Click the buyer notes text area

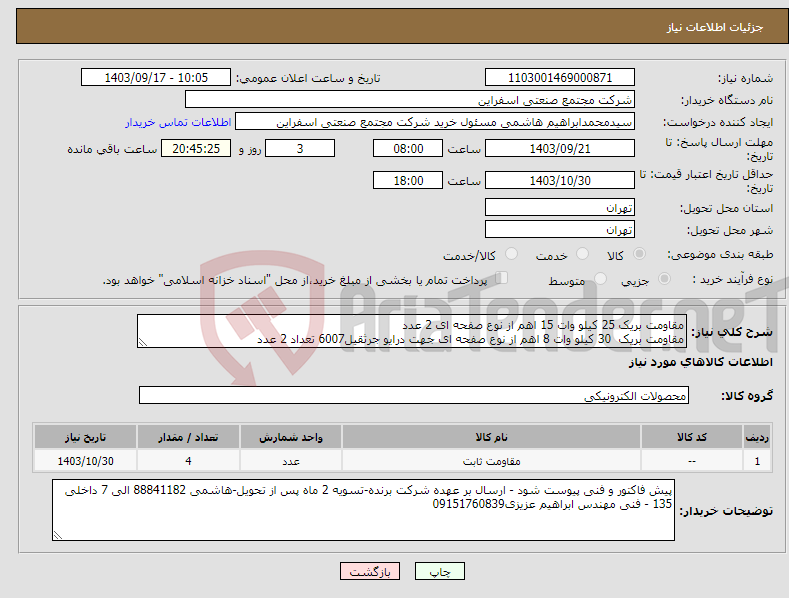click(363, 510)
